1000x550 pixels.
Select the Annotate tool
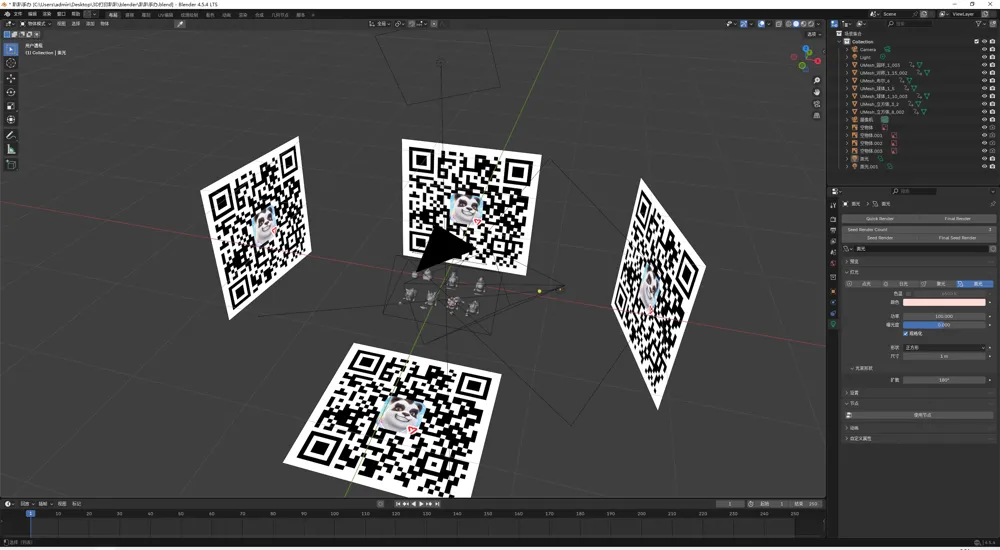click(11, 135)
